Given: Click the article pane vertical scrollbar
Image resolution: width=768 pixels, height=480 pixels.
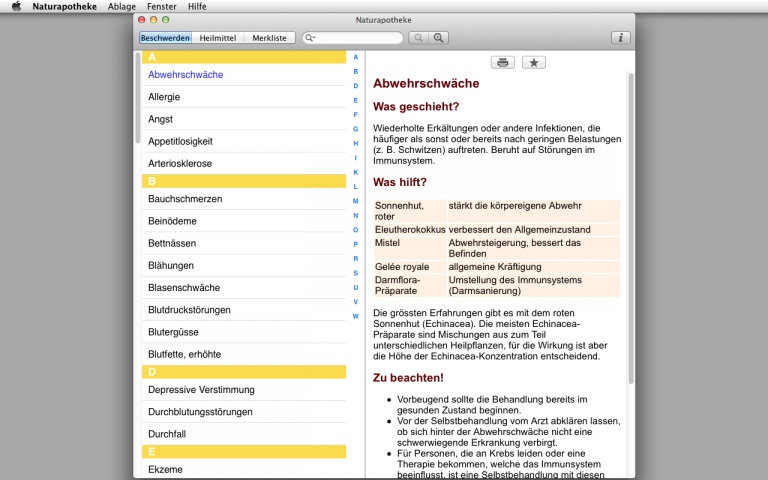Looking at the screenshot, I should 631,228.
